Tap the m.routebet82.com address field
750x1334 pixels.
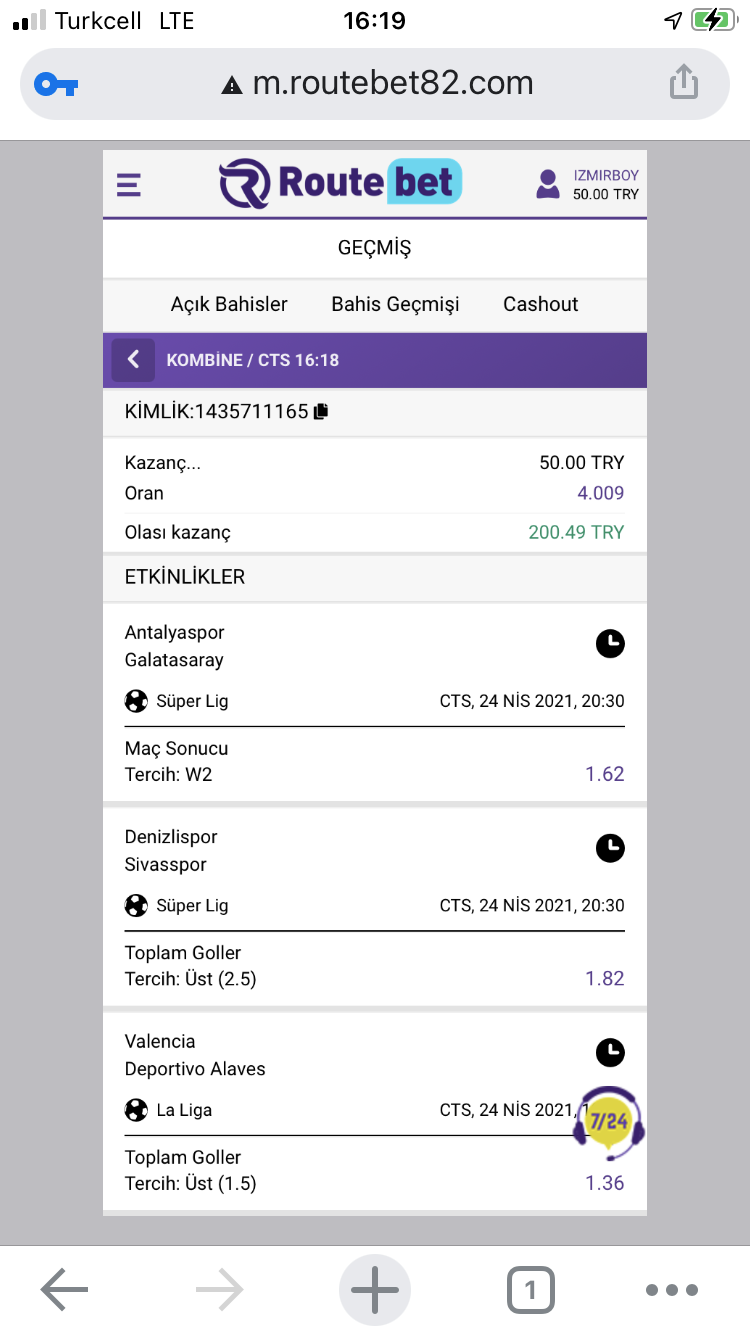pos(375,84)
